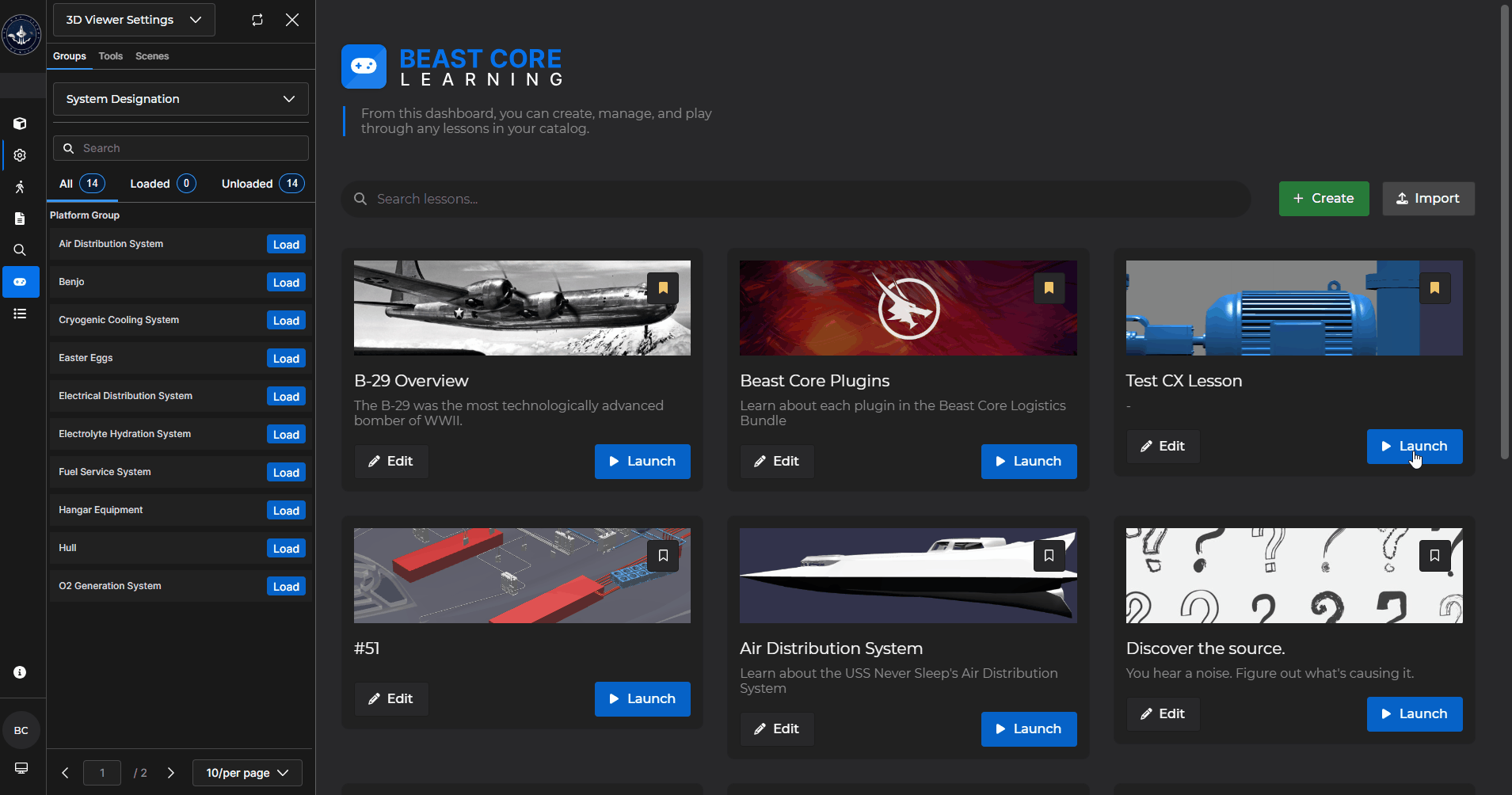This screenshot has height=795, width=1512.
Task: Expand the System Designation dropdown
Action: [181, 99]
